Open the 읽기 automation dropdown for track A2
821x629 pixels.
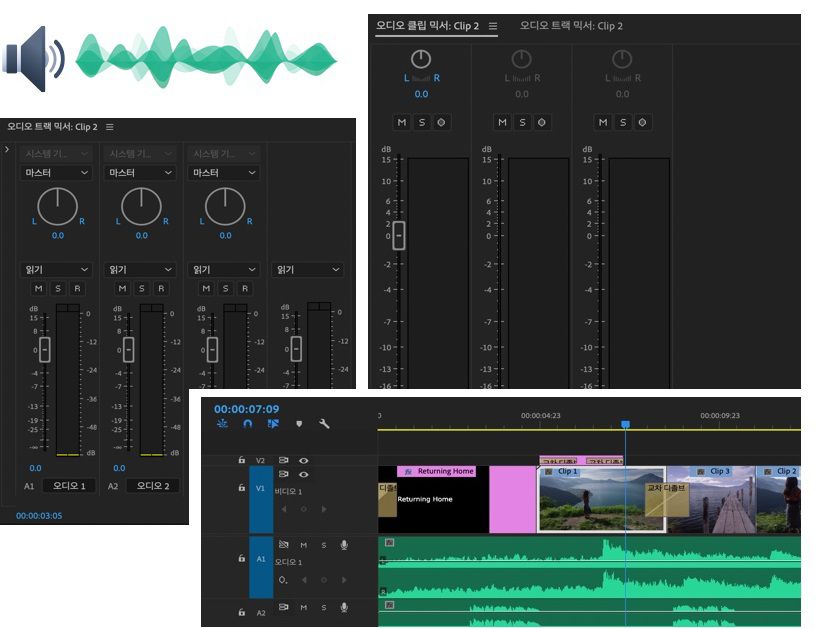point(140,270)
